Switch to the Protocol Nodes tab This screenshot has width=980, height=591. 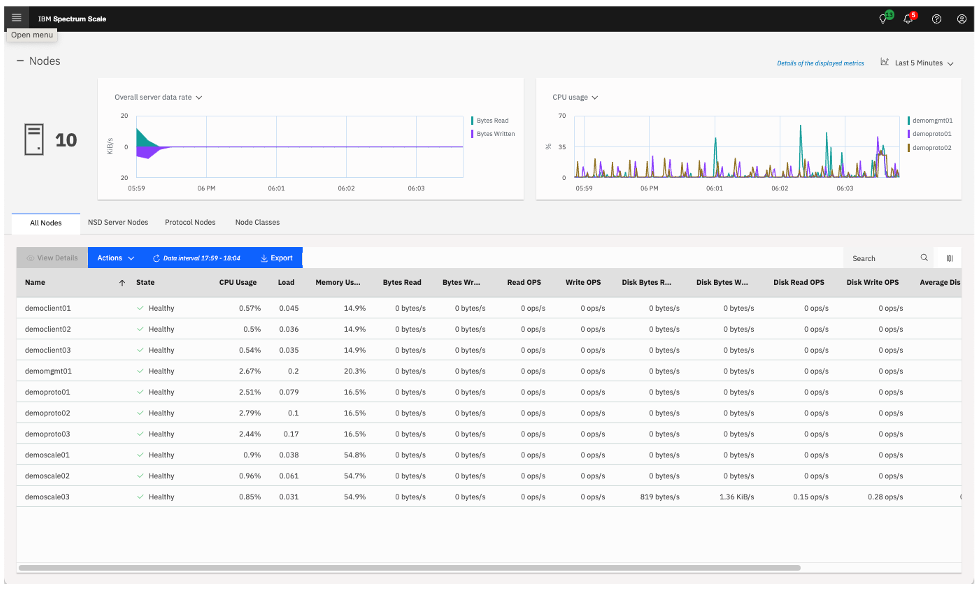pyautogui.click(x=190, y=222)
